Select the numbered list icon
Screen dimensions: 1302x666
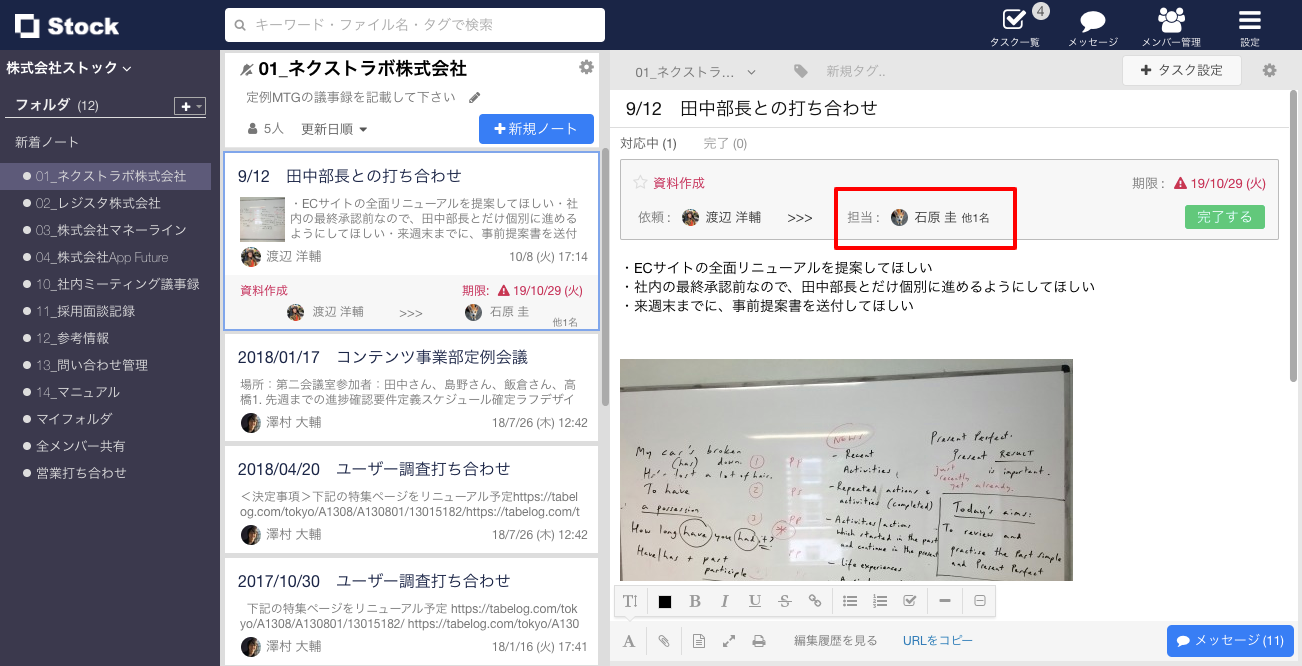(880, 600)
